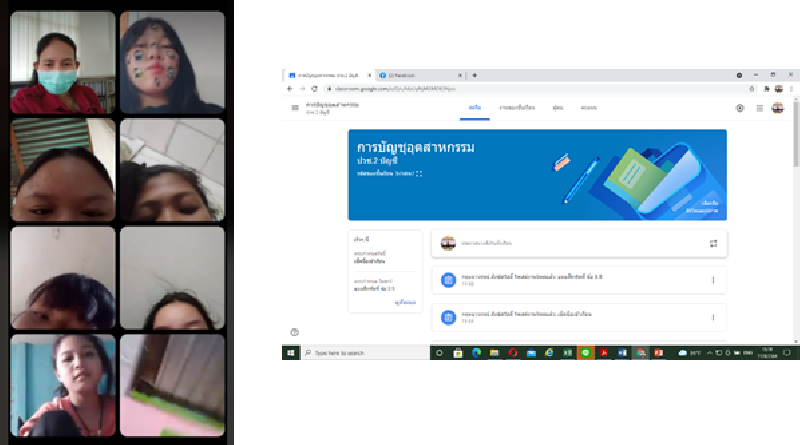Open the Google apps grid

(x=759, y=108)
